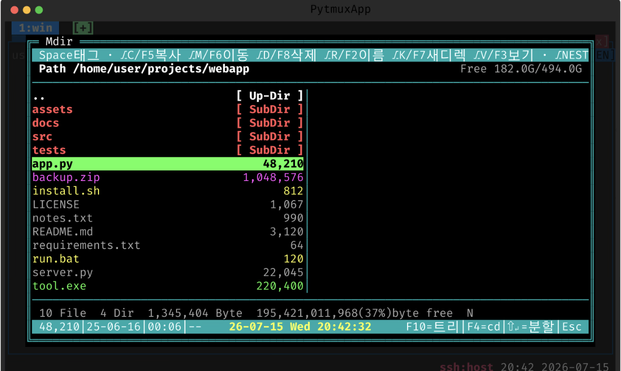Choose the /D/F8삭제 delete command
Viewport: 621px width, 371px height.
(x=286, y=55)
